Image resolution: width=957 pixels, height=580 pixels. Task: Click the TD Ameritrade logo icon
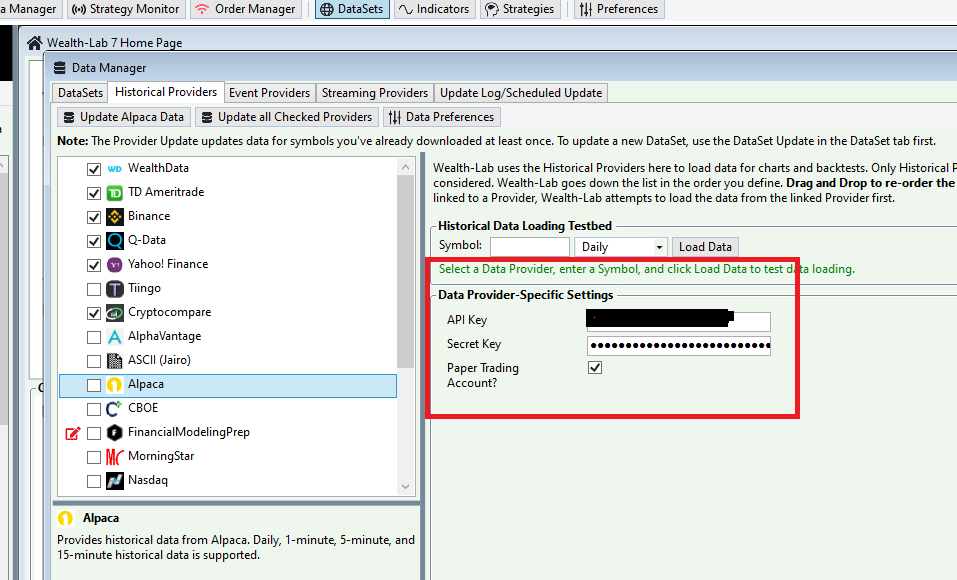115,192
